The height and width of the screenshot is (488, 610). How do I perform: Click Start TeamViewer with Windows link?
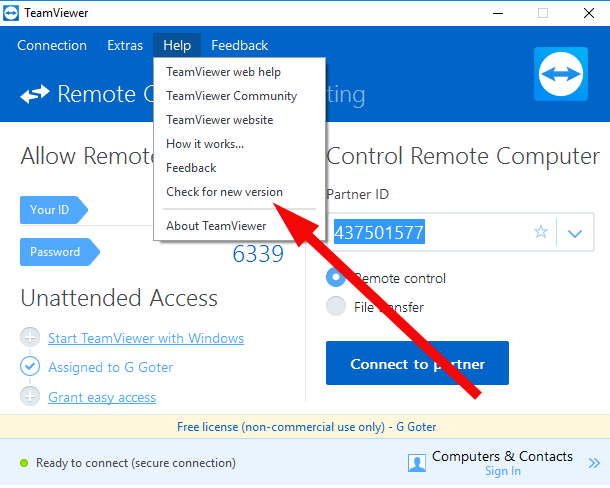point(146,338)
